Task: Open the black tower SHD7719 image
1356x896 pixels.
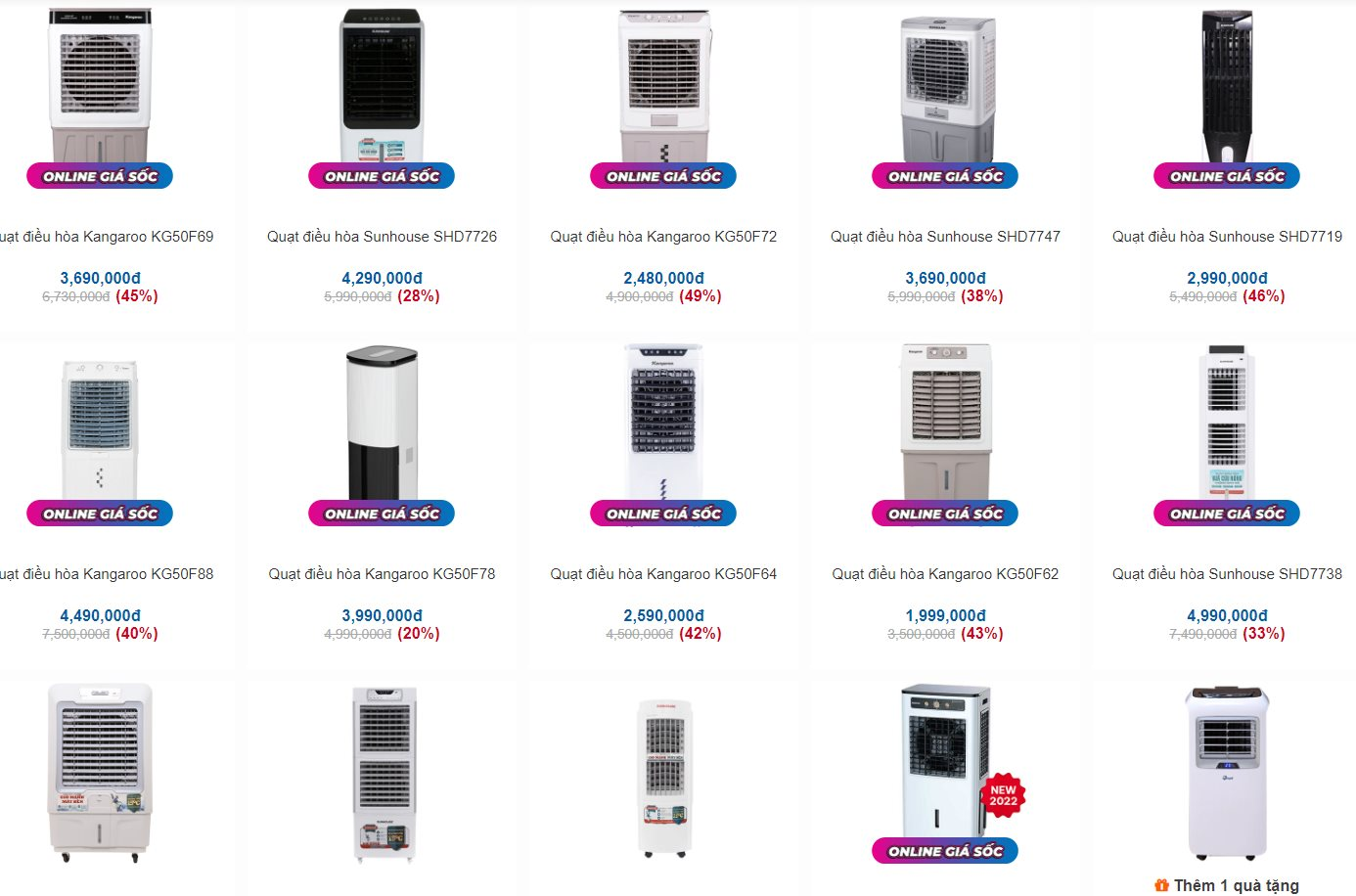Action: pos(1227,86)
